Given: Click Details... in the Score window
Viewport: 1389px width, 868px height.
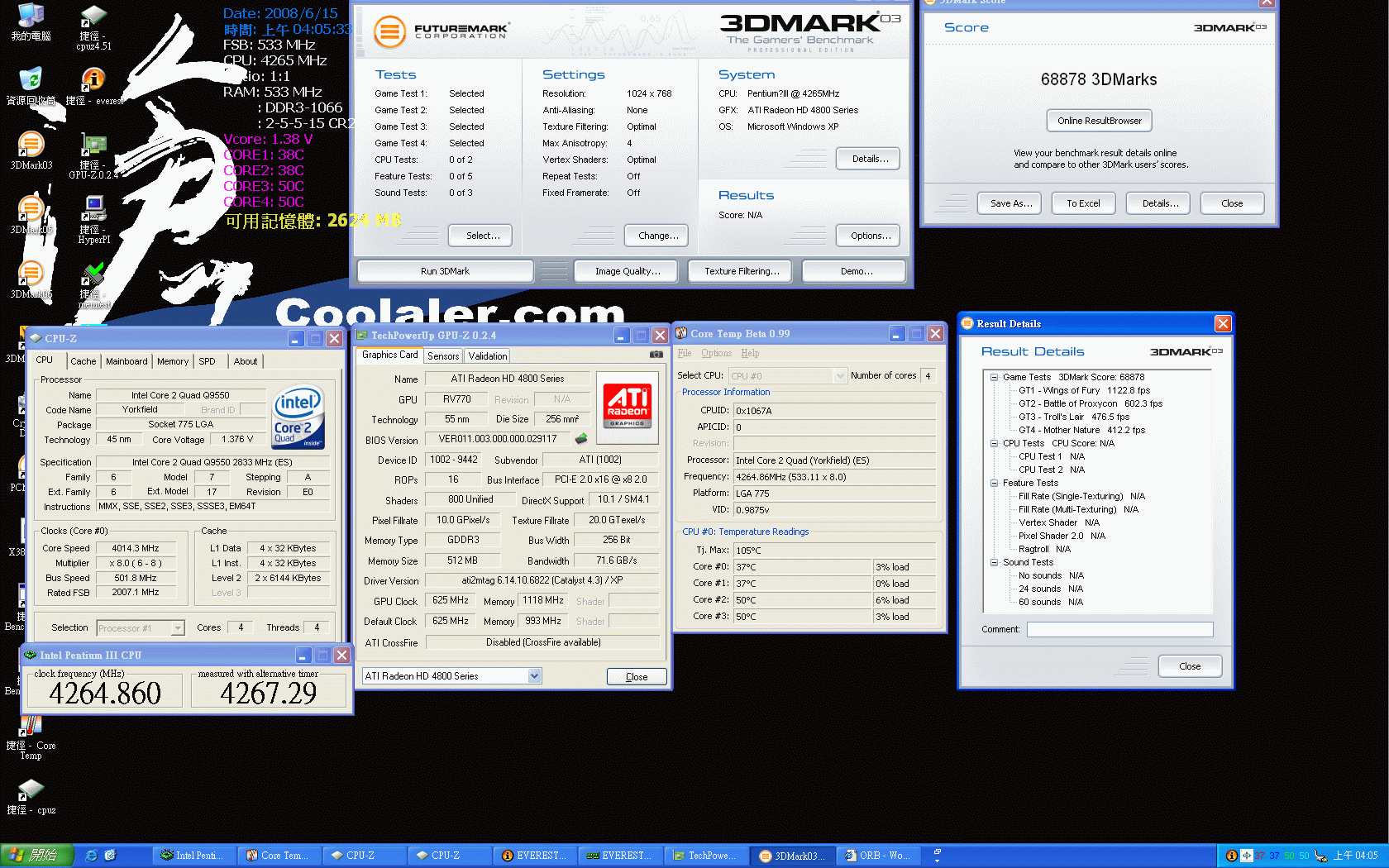Looking at the screenshot, I should [x=1157, y=203].
